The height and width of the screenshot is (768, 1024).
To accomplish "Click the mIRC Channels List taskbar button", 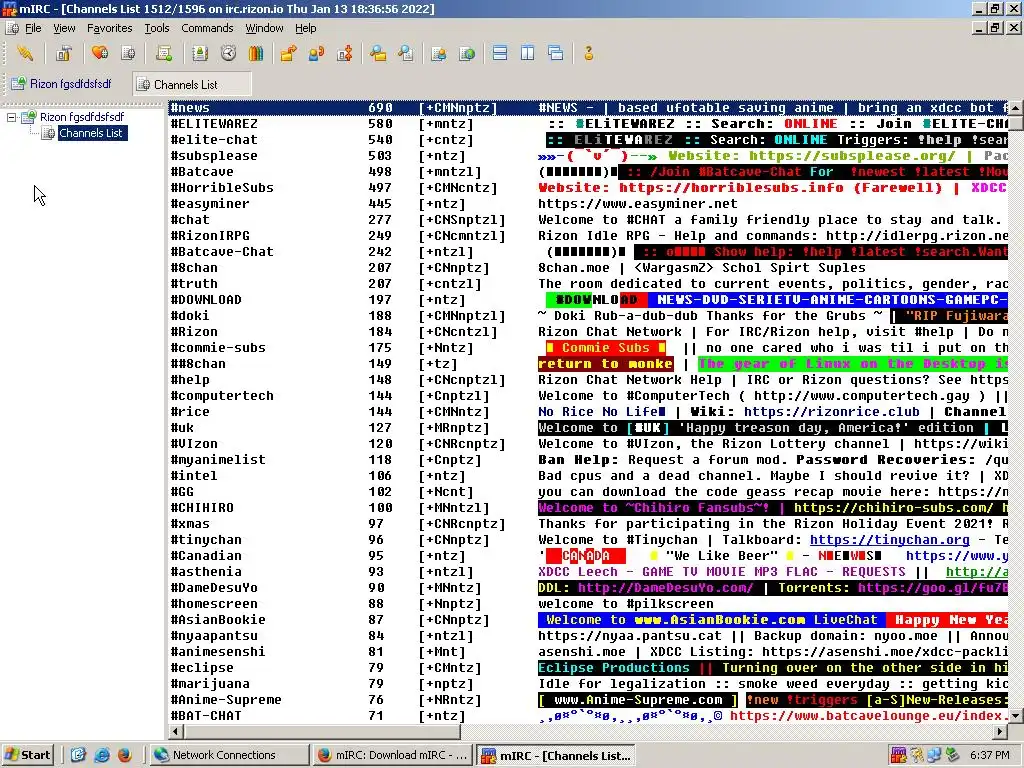I will point(556,755).
